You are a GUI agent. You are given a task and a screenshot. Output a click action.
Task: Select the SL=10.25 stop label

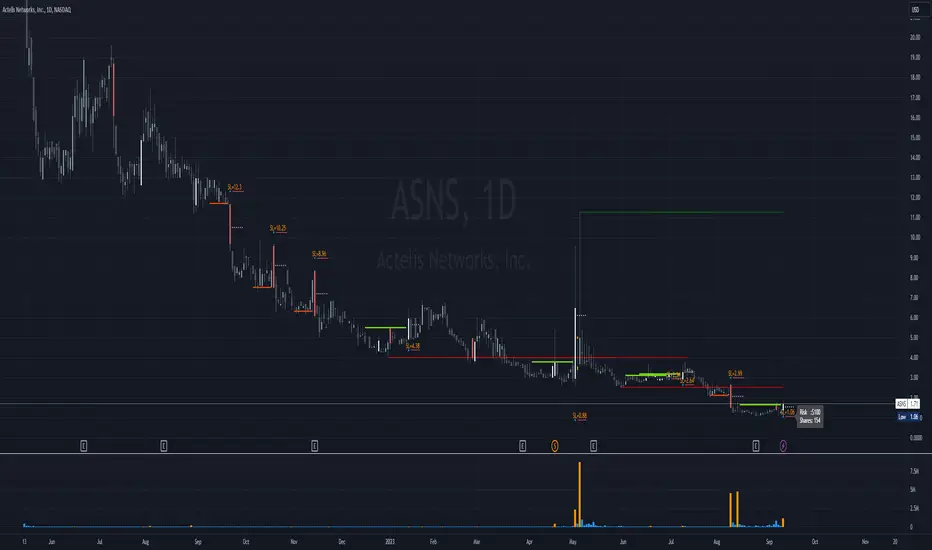coord(278,228)
